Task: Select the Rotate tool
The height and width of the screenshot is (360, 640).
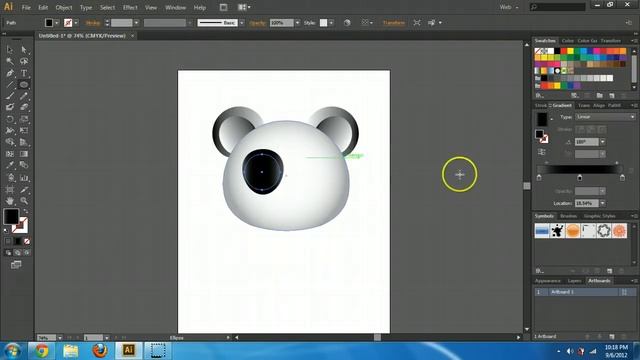Action: [x=10, y=119]
